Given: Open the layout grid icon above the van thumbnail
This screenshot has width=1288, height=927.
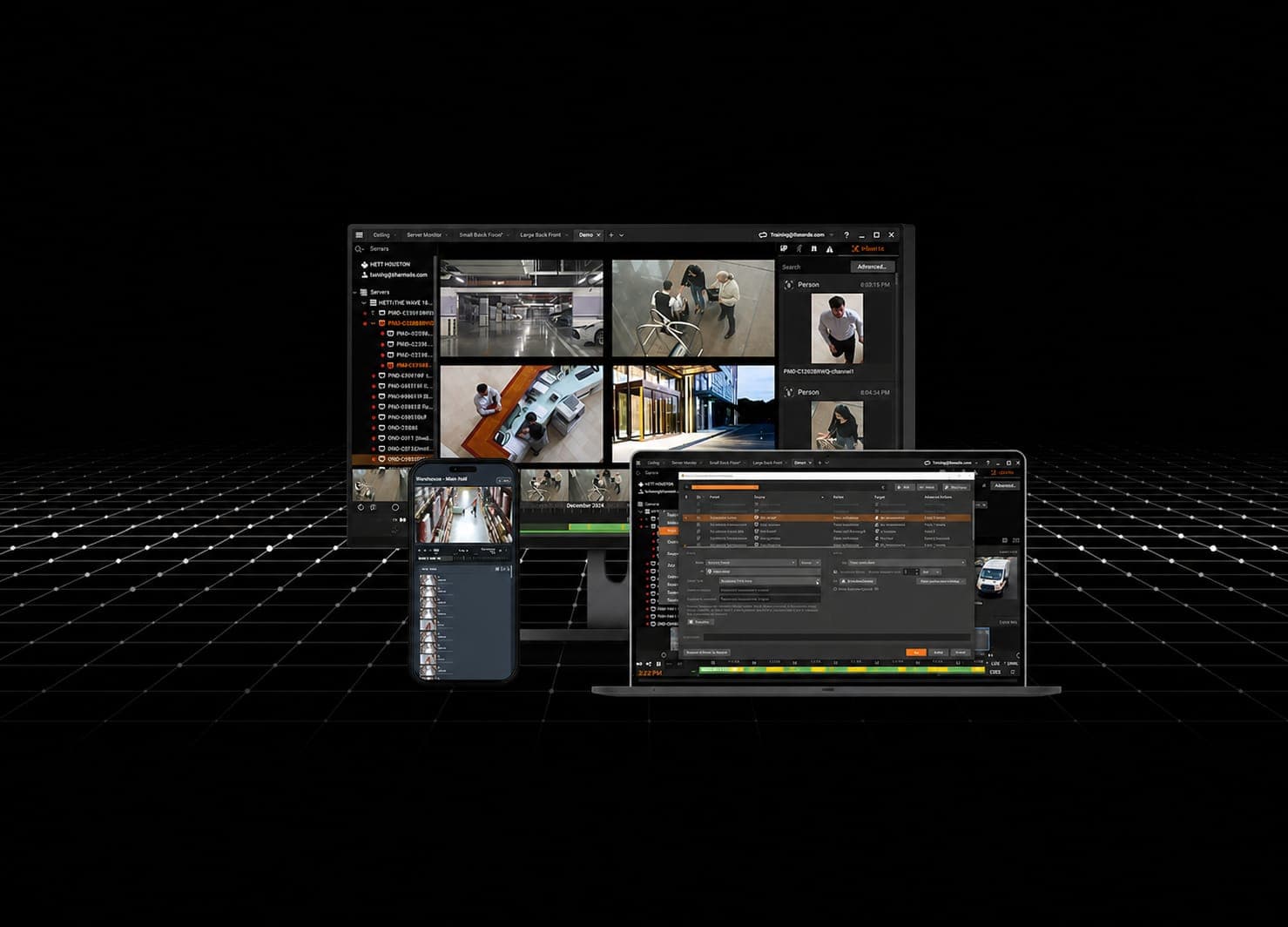Looking at the screenshot, I should point(1004,540).
